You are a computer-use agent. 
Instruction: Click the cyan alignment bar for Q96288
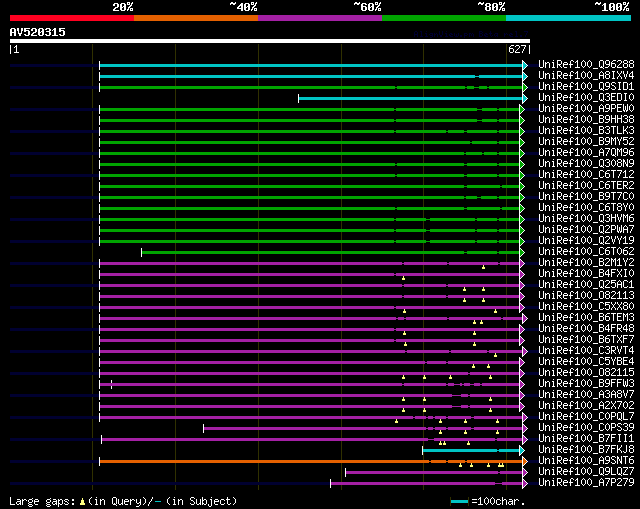pyautogui.click(x=311, y=65)
